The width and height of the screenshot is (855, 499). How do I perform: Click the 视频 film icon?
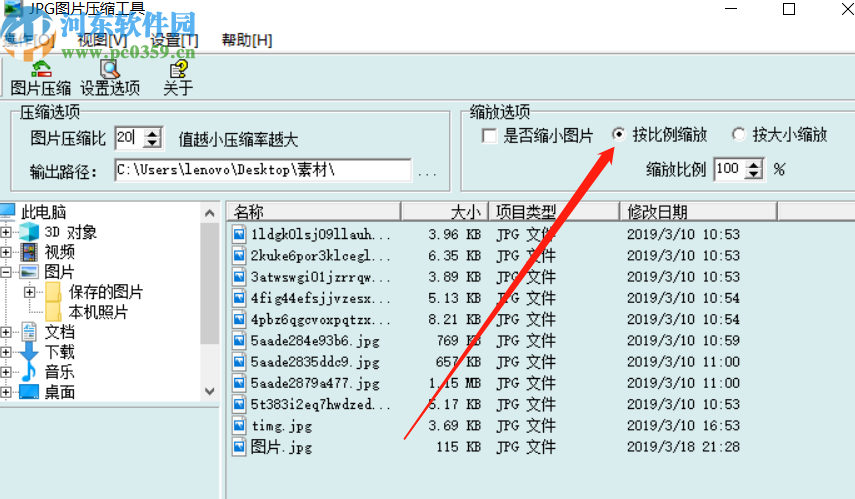(29, 252)
